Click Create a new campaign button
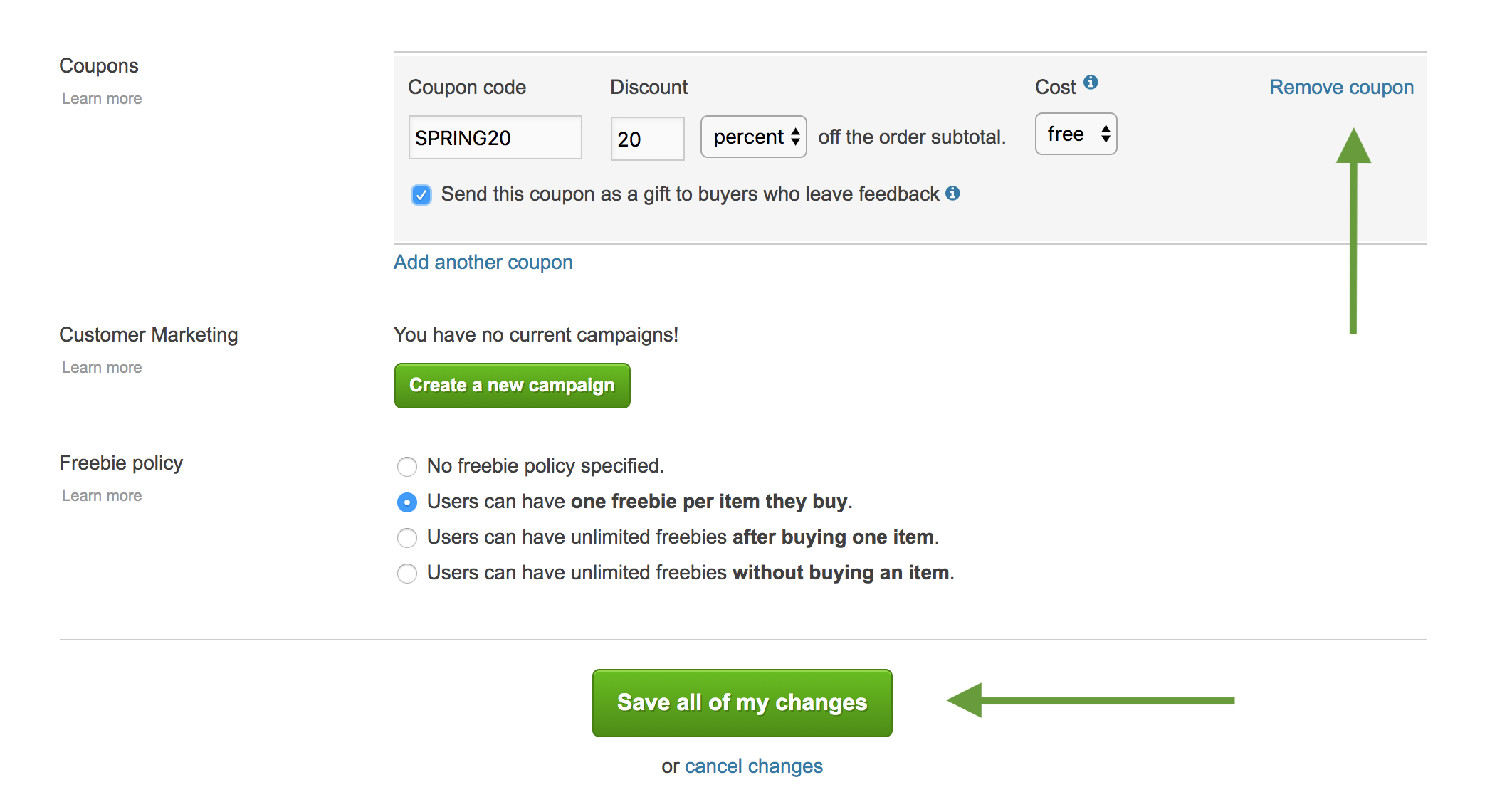1512x797 pixels. point(510,384)
